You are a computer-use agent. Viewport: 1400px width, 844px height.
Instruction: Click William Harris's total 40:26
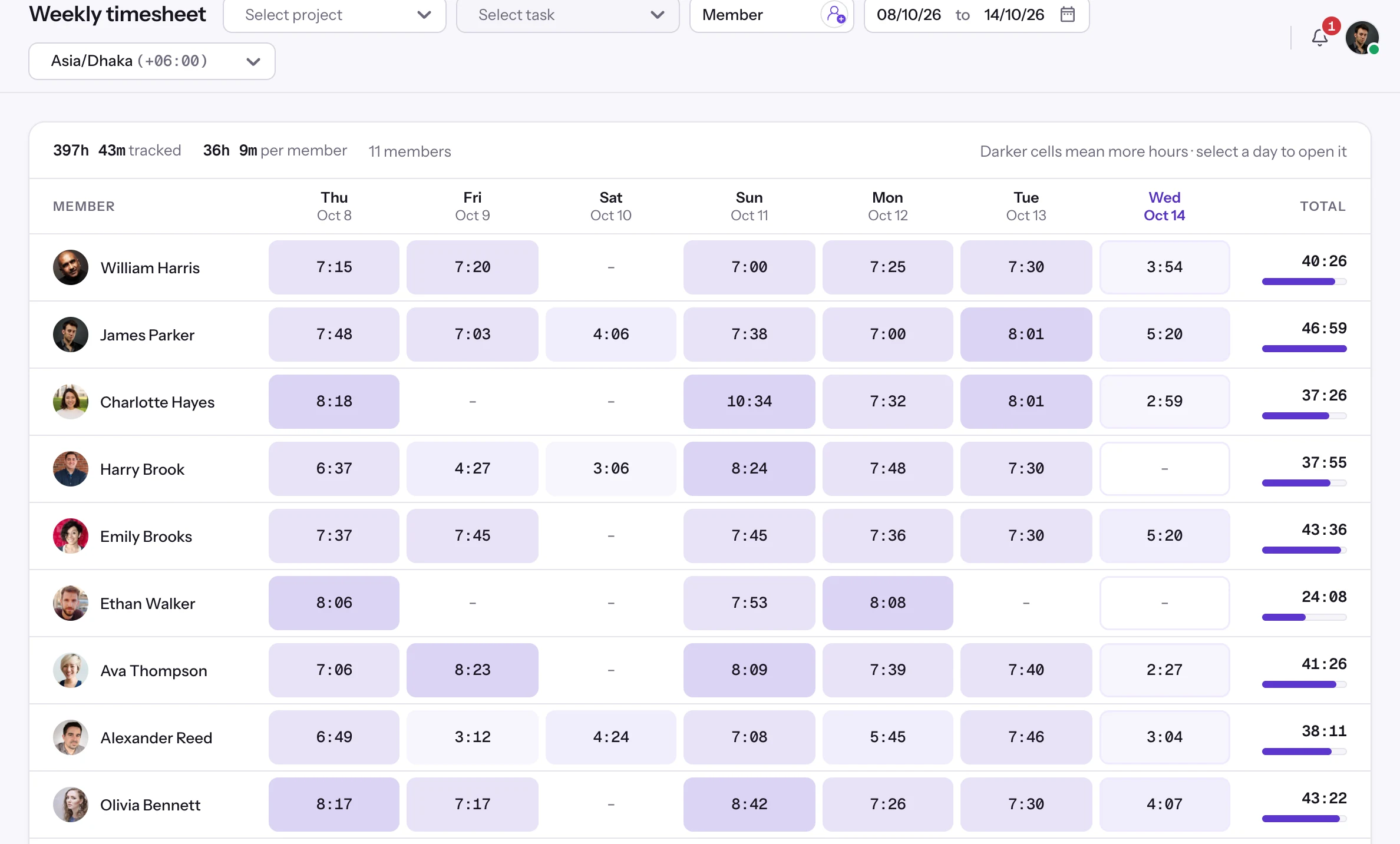[x=1324, y=261]
